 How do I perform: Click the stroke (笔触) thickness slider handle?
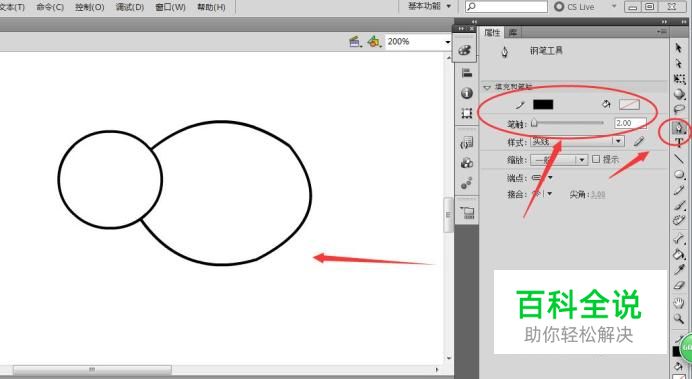point(534,122)
